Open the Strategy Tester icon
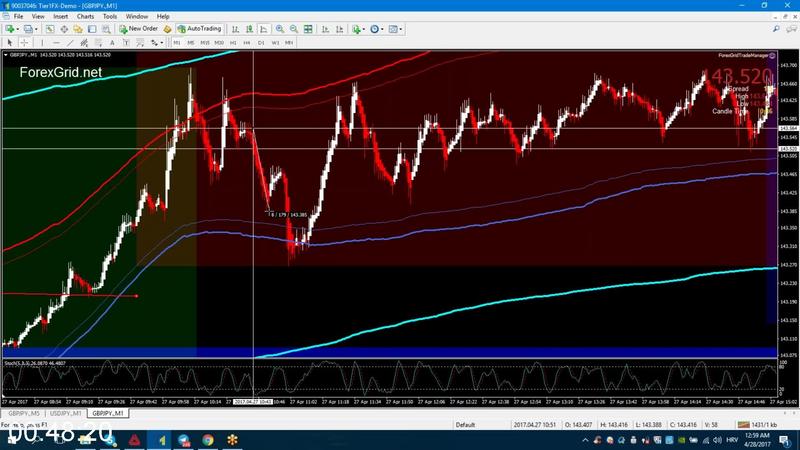 tap(106, 29)
